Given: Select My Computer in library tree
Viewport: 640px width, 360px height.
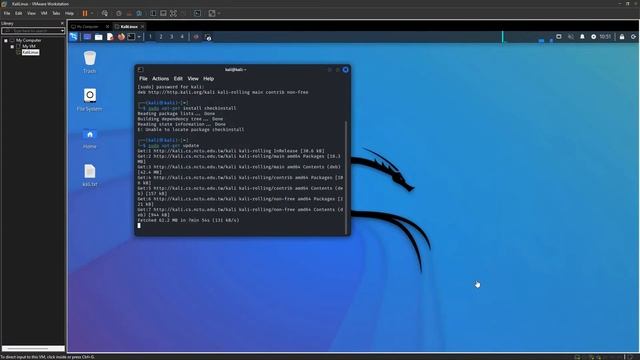Looking at the screenshot, I should [29, 40].
